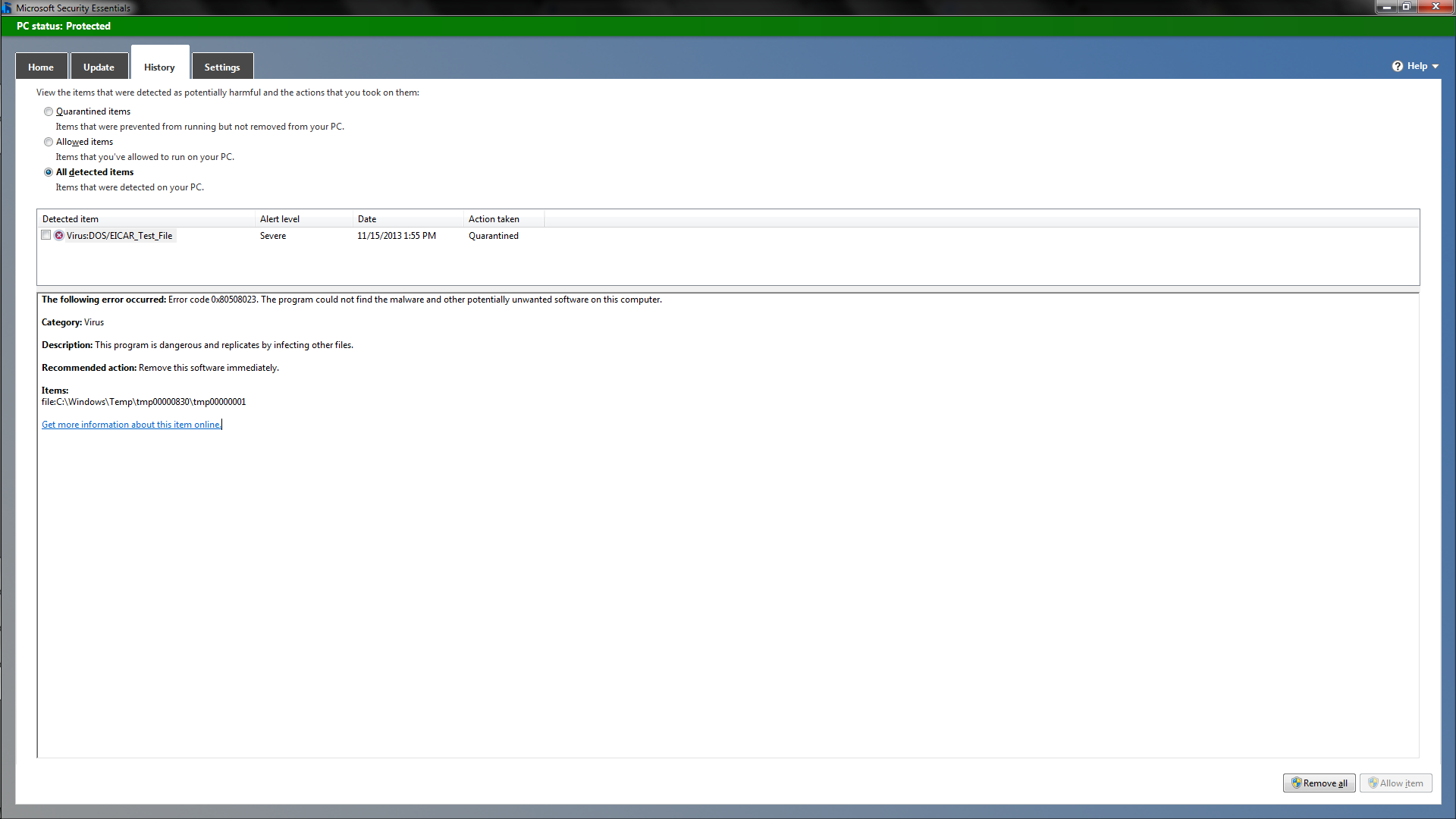
Task: Click the PC status: Protected banner
Action: point(728,26)
